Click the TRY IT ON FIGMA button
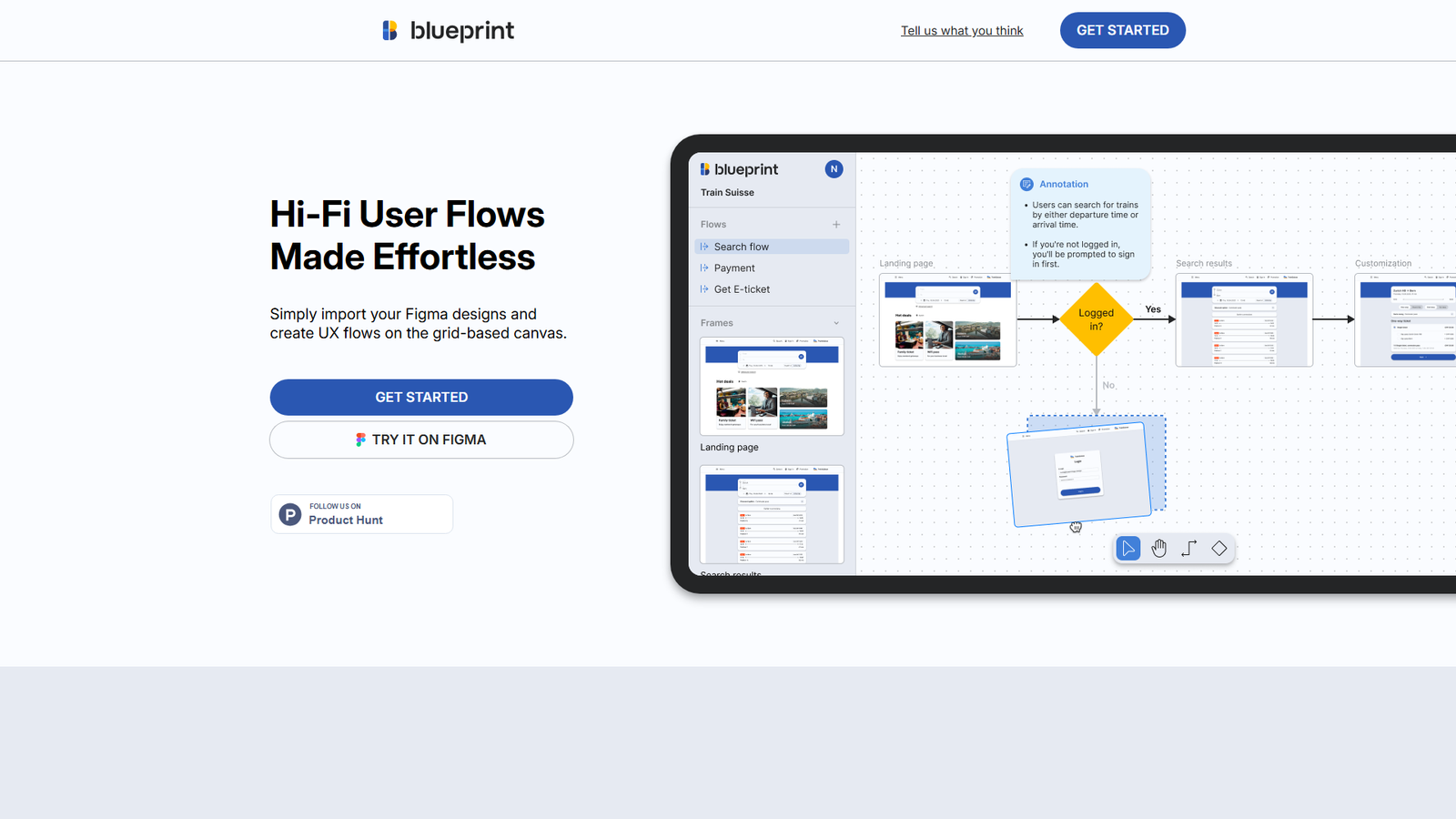1456x819 pixels. coord(421,440)
